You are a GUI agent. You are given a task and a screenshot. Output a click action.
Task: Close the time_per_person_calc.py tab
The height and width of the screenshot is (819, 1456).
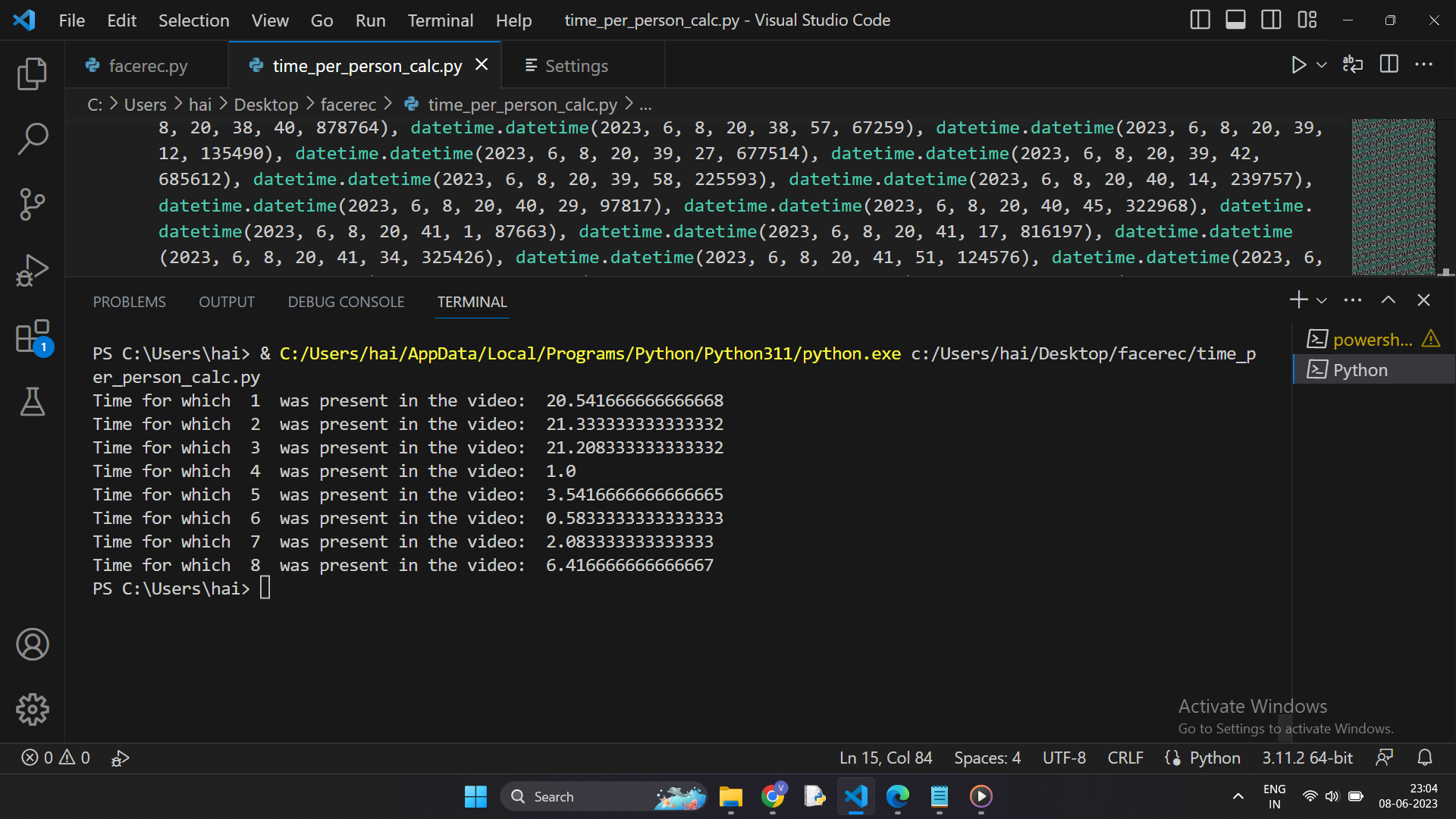coord(481,65)
